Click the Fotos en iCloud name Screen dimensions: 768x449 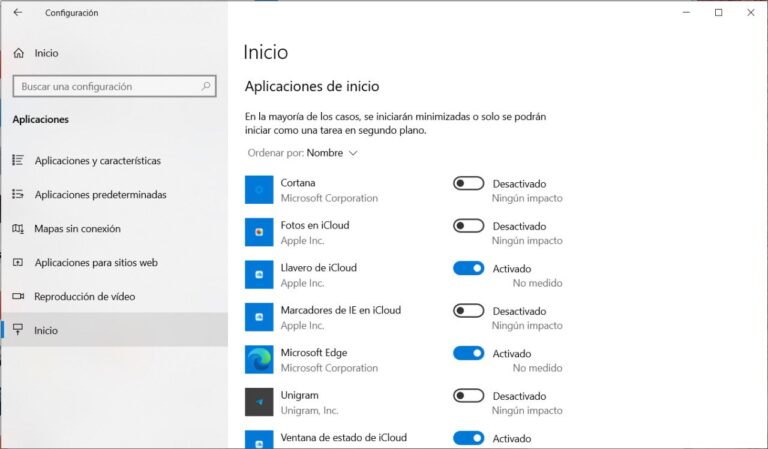315,225
